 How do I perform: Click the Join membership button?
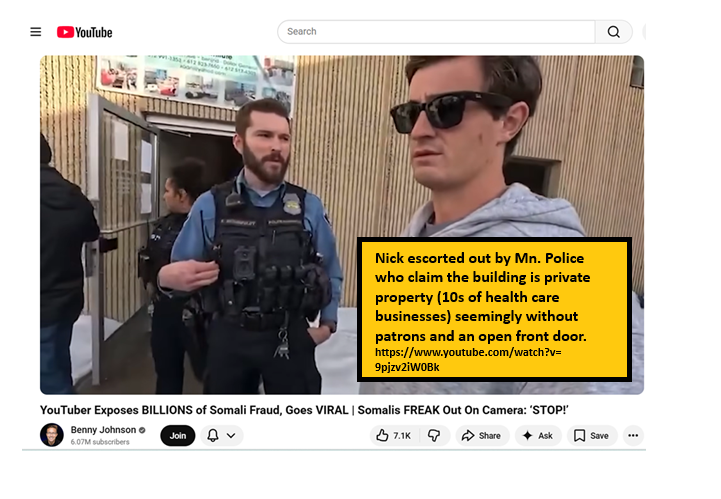(177, 436)
